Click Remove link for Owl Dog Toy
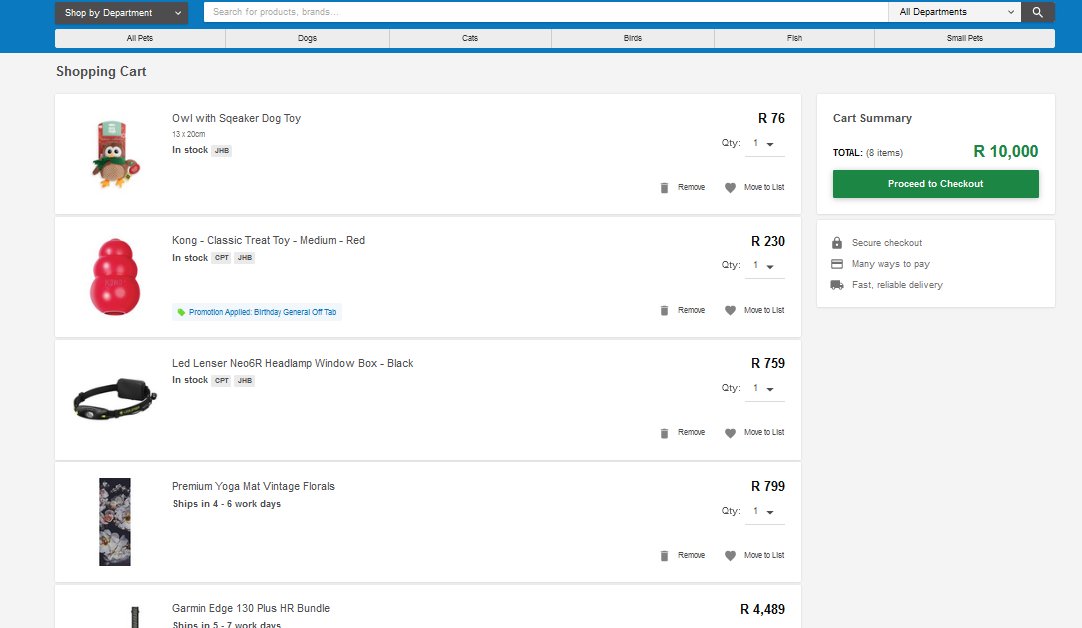This screenshot has height=628, width=1082. 691,187
